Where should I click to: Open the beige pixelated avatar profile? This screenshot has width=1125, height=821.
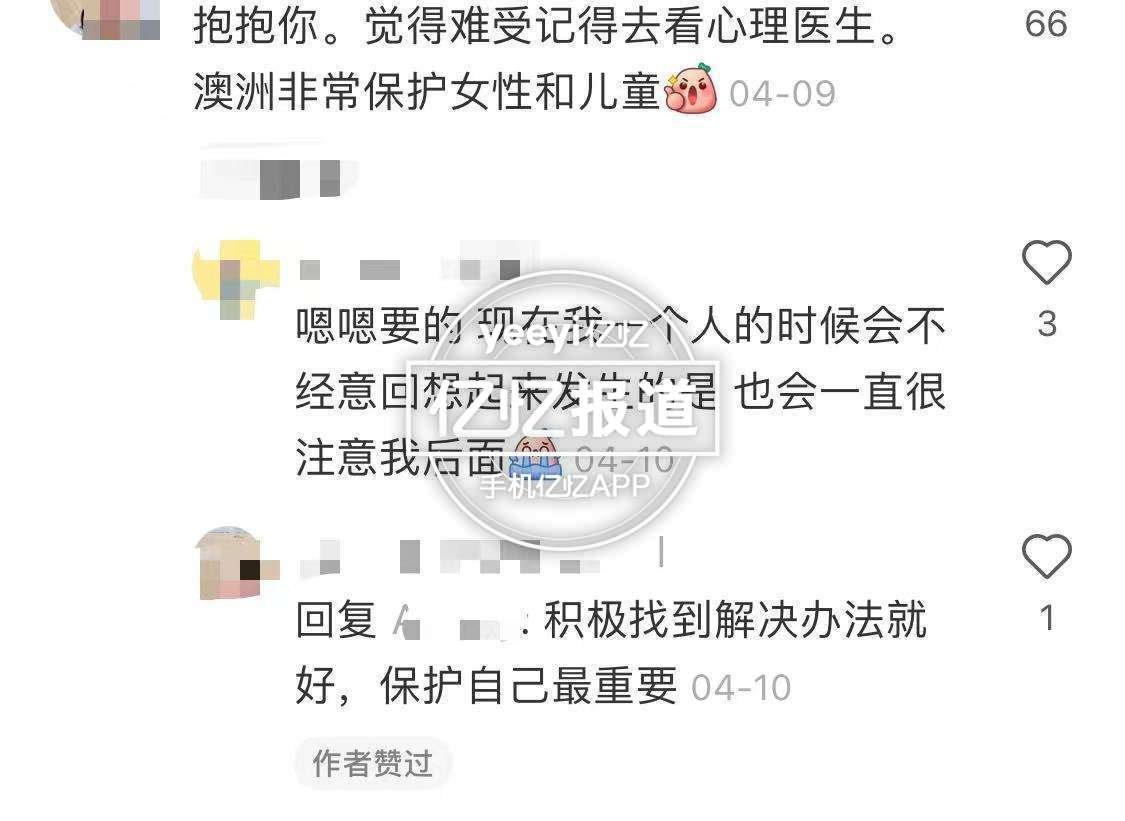pos(237,563)
